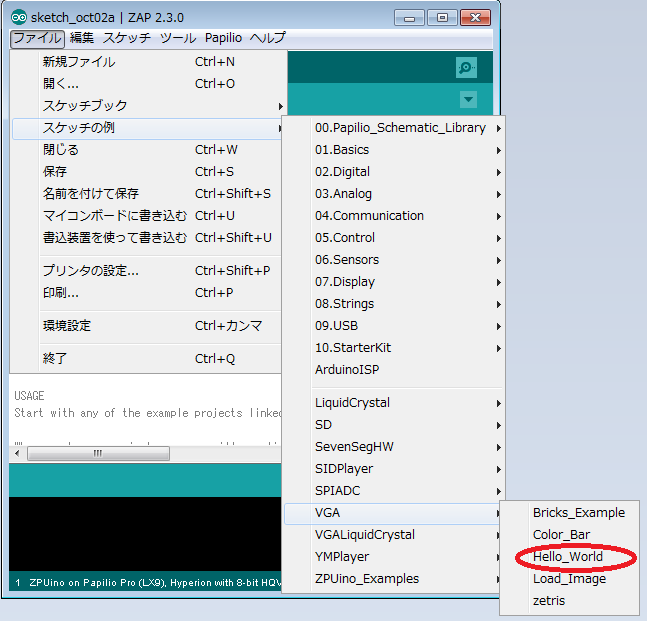Open the ツール menu

pos(178,38)
